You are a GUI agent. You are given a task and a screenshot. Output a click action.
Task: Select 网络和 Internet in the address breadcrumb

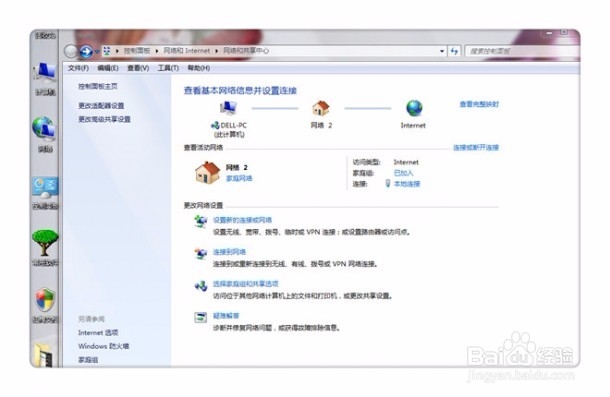click(186, 51)
